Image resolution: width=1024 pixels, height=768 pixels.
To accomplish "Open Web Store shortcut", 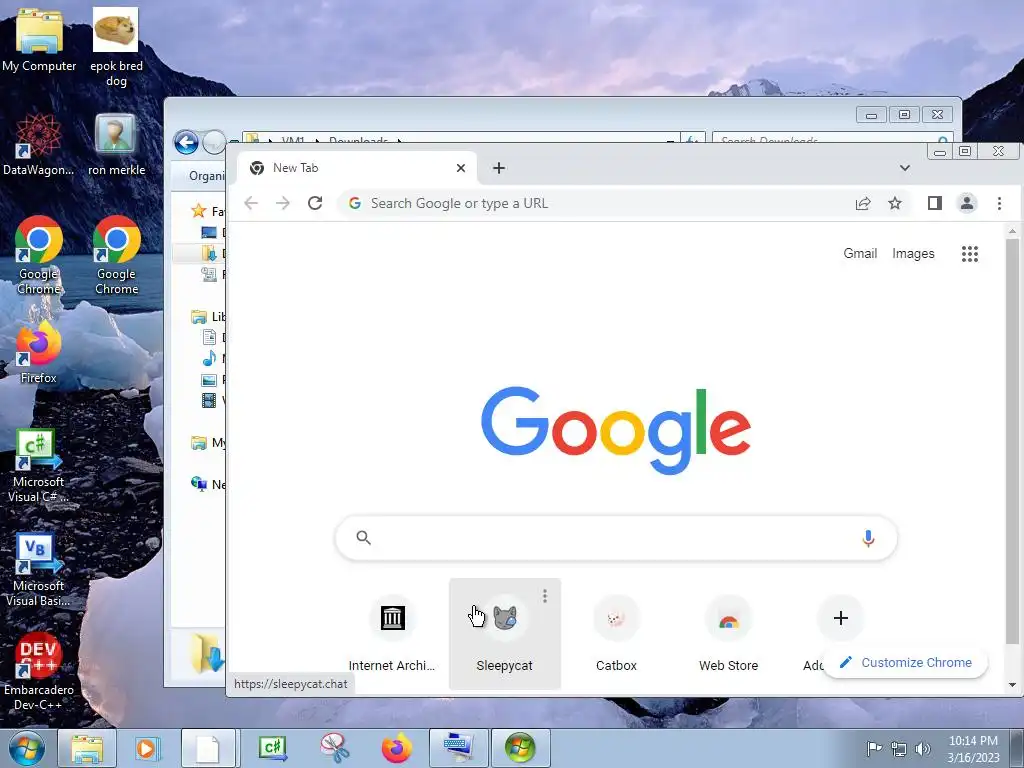I will click(728, 633).
